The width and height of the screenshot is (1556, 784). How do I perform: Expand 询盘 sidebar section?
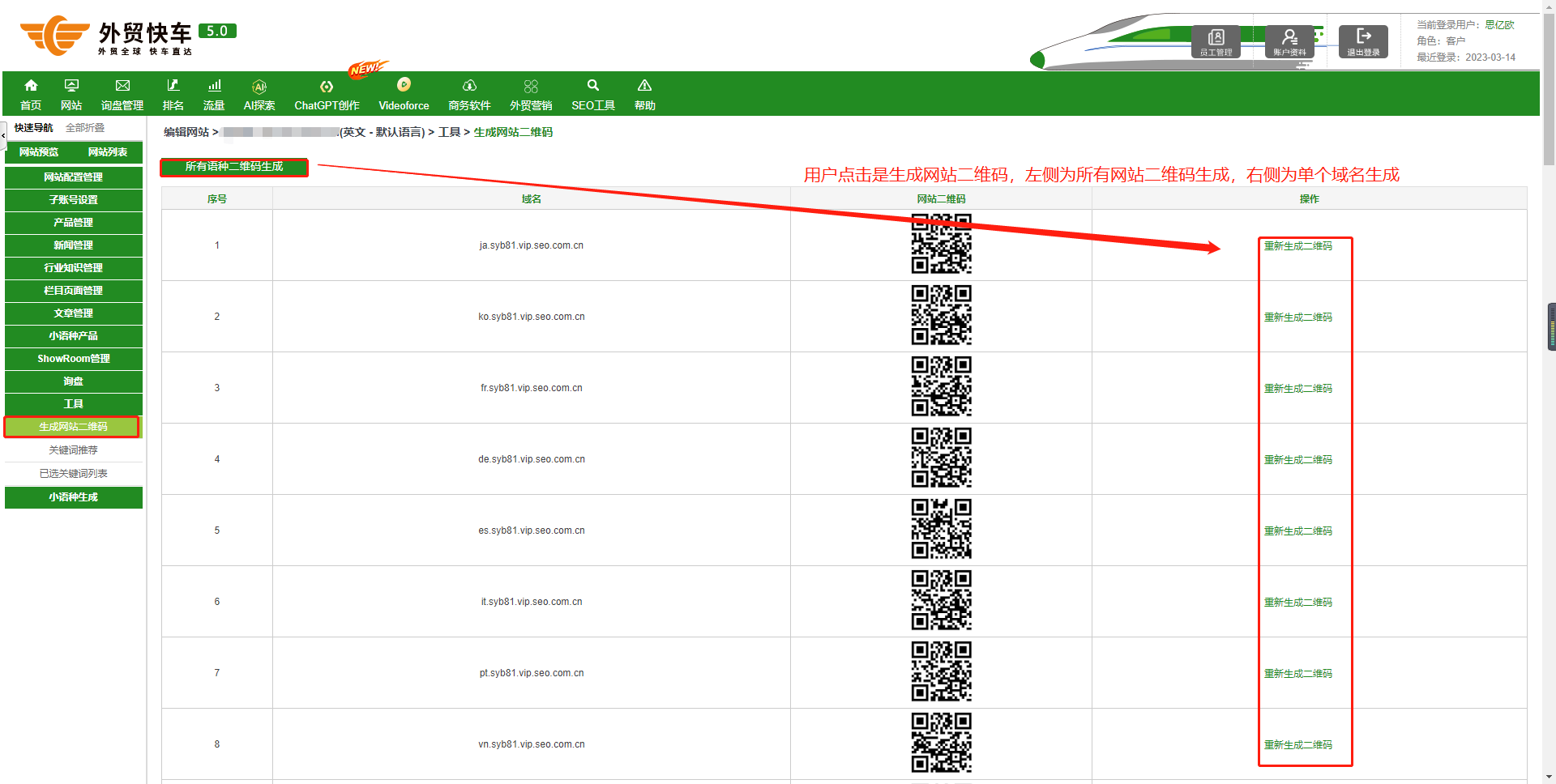(x=74, y=381)
